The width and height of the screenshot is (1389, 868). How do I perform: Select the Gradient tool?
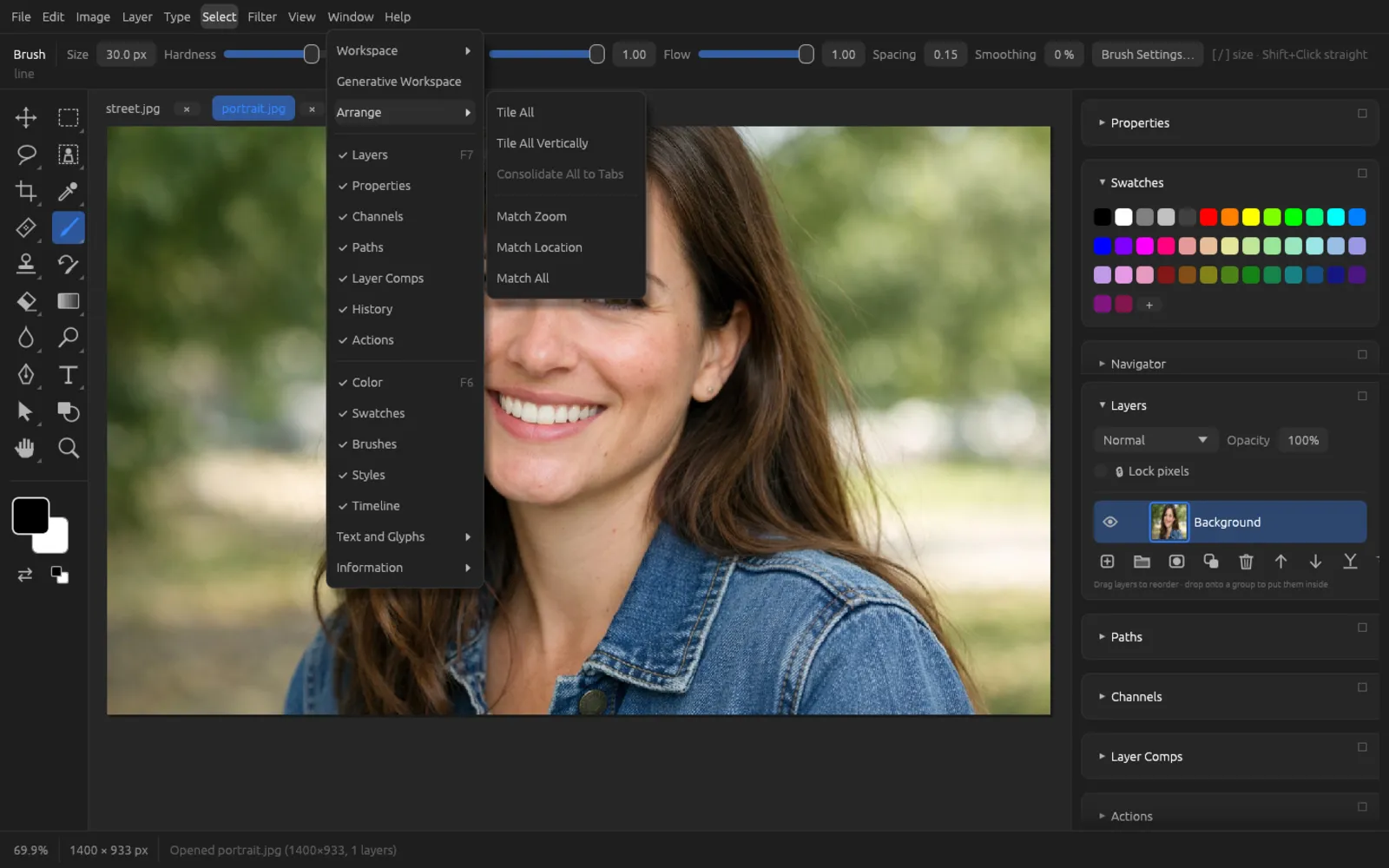(x=68, y=301)
